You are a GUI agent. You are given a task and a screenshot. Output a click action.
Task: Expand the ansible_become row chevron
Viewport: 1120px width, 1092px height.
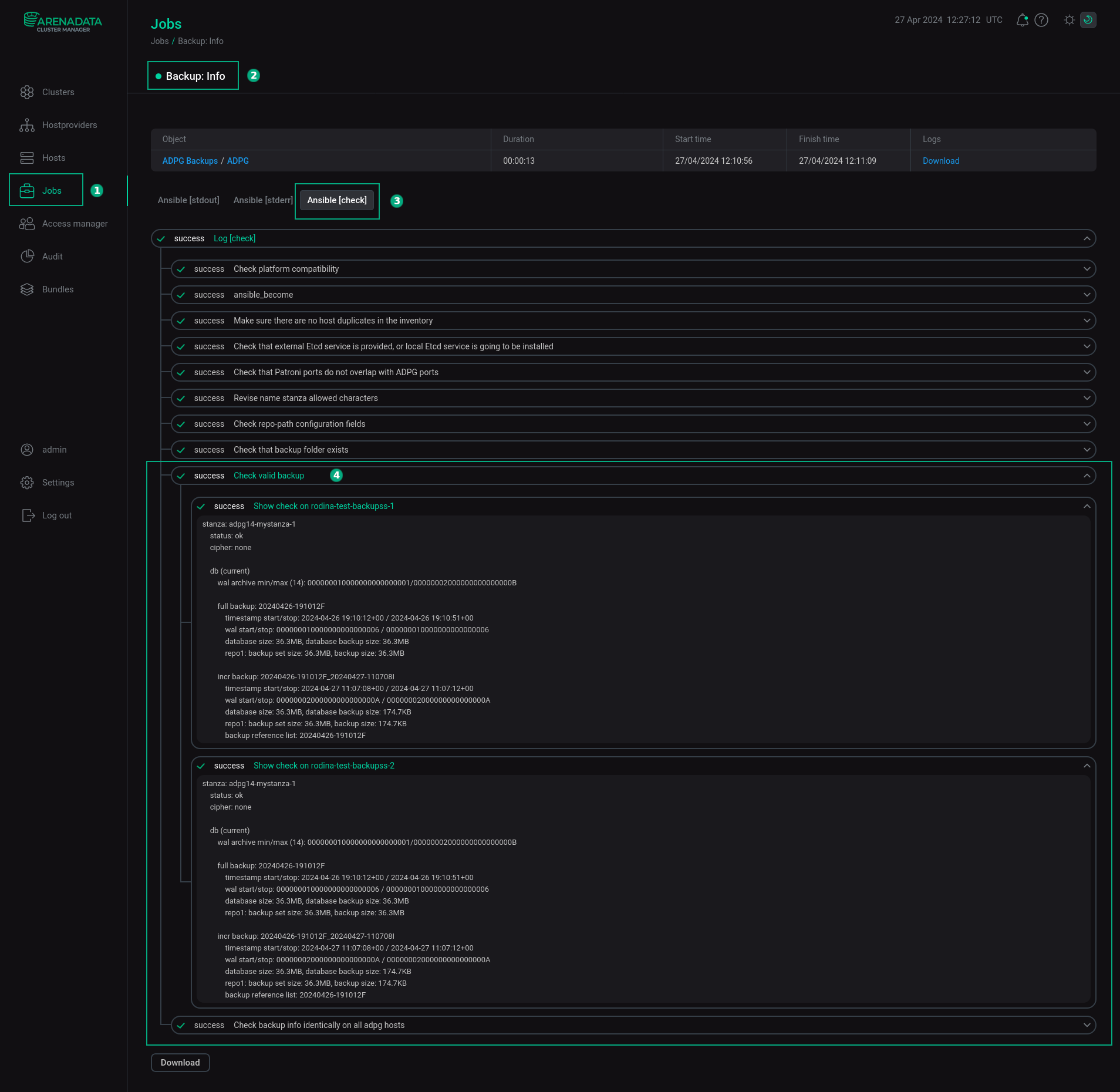1087,295
